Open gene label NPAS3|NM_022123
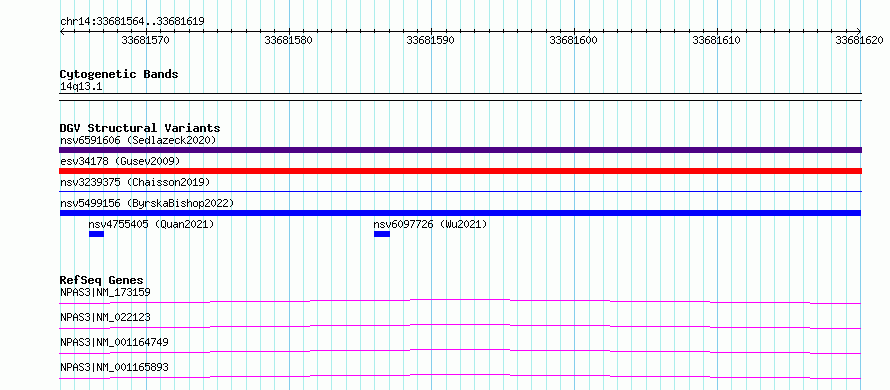Screen dimensions: 890x390 [105, 317]
